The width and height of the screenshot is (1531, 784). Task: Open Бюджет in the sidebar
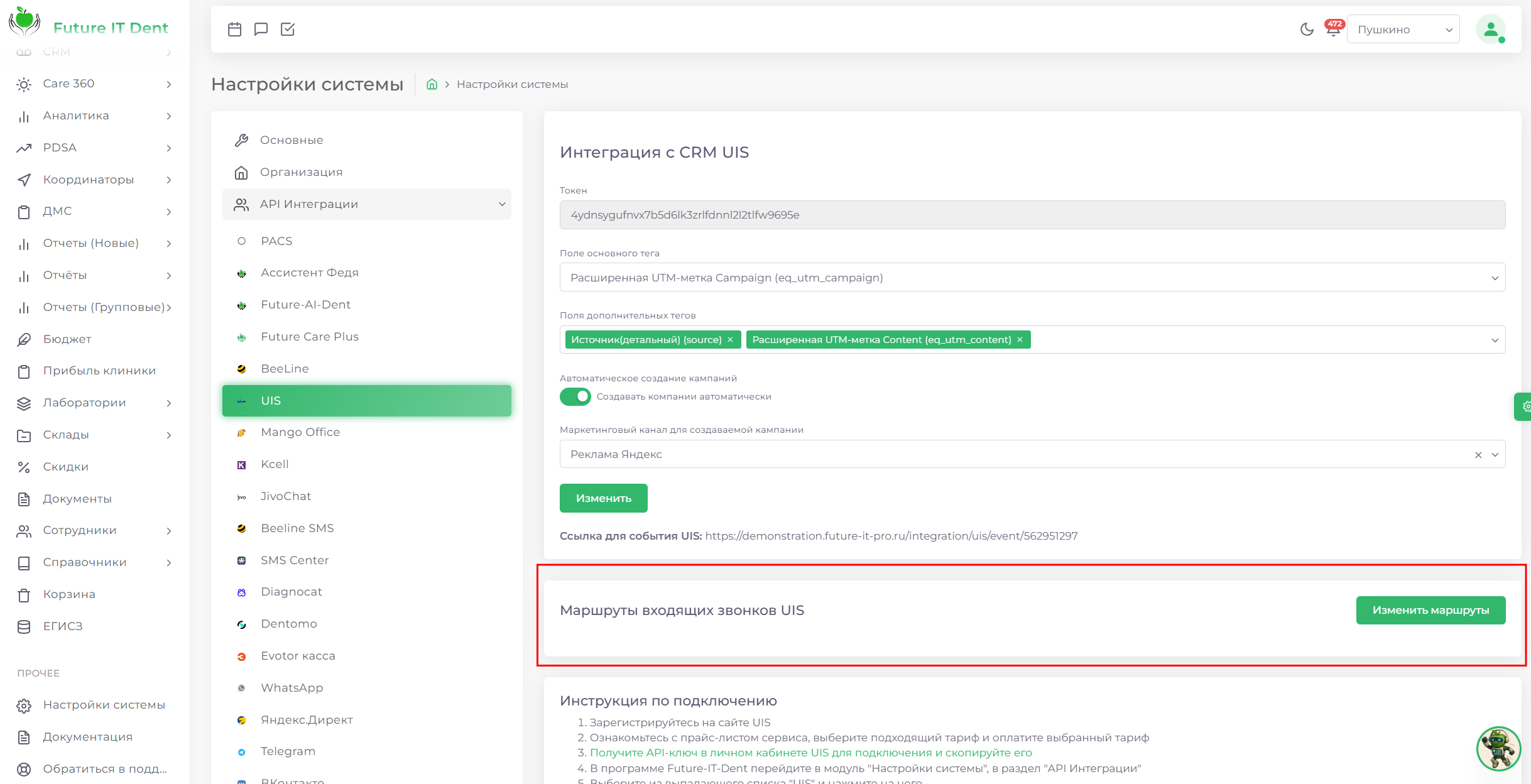[94, 339]
